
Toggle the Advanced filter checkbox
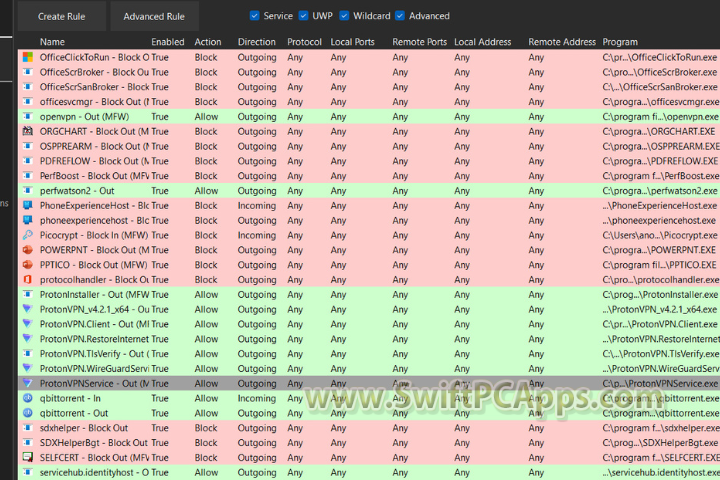pyautogui.click(x=400, y=16)
